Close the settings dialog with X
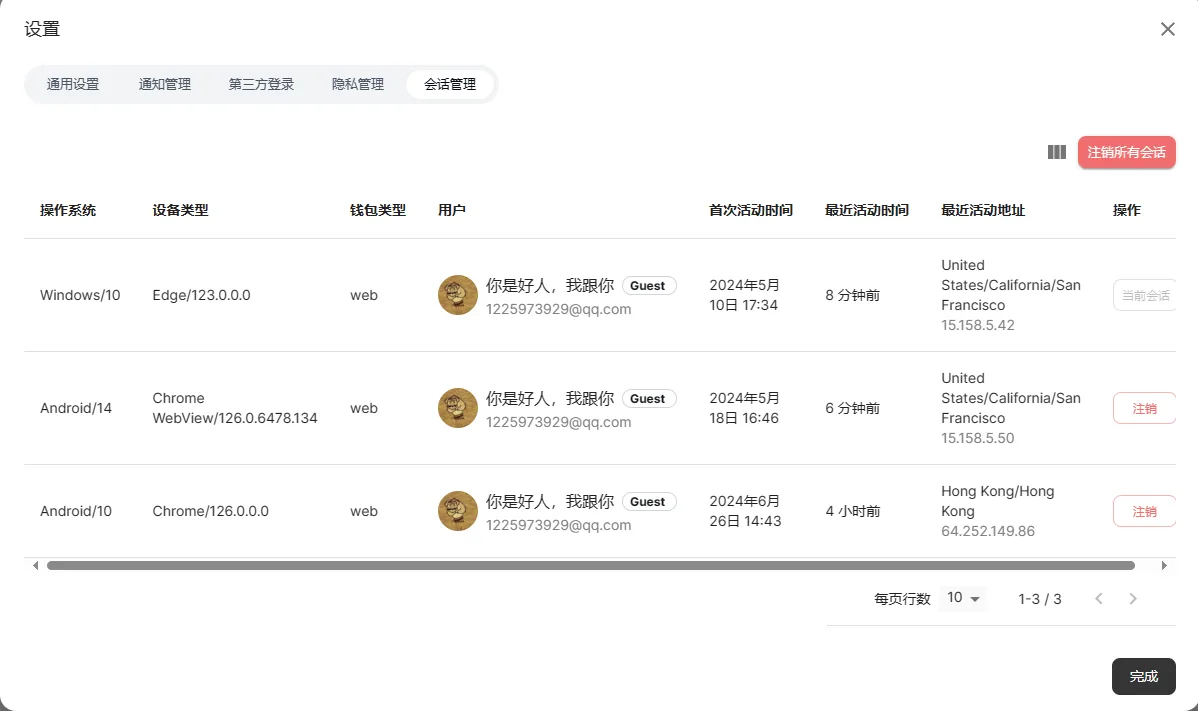1198x711 pixels. point(1167,29)
